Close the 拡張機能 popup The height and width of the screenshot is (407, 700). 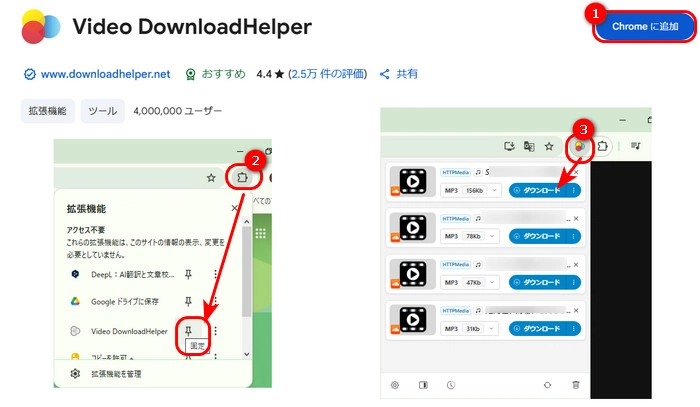pos(234,208)
